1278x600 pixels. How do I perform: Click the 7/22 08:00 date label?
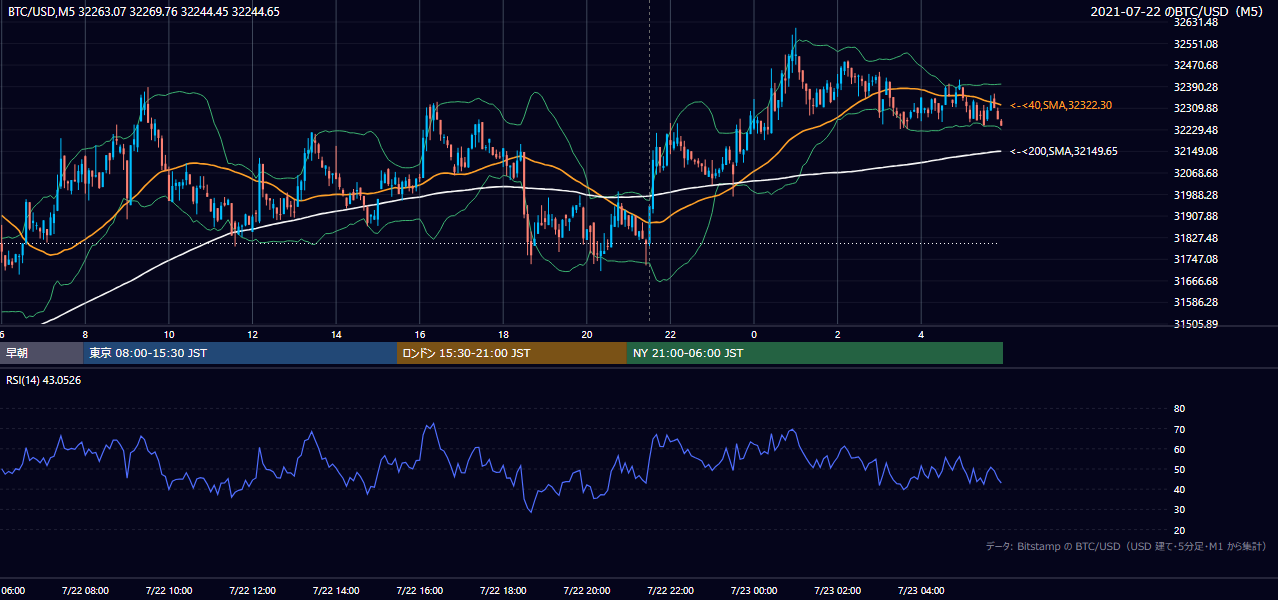(85, 591)
